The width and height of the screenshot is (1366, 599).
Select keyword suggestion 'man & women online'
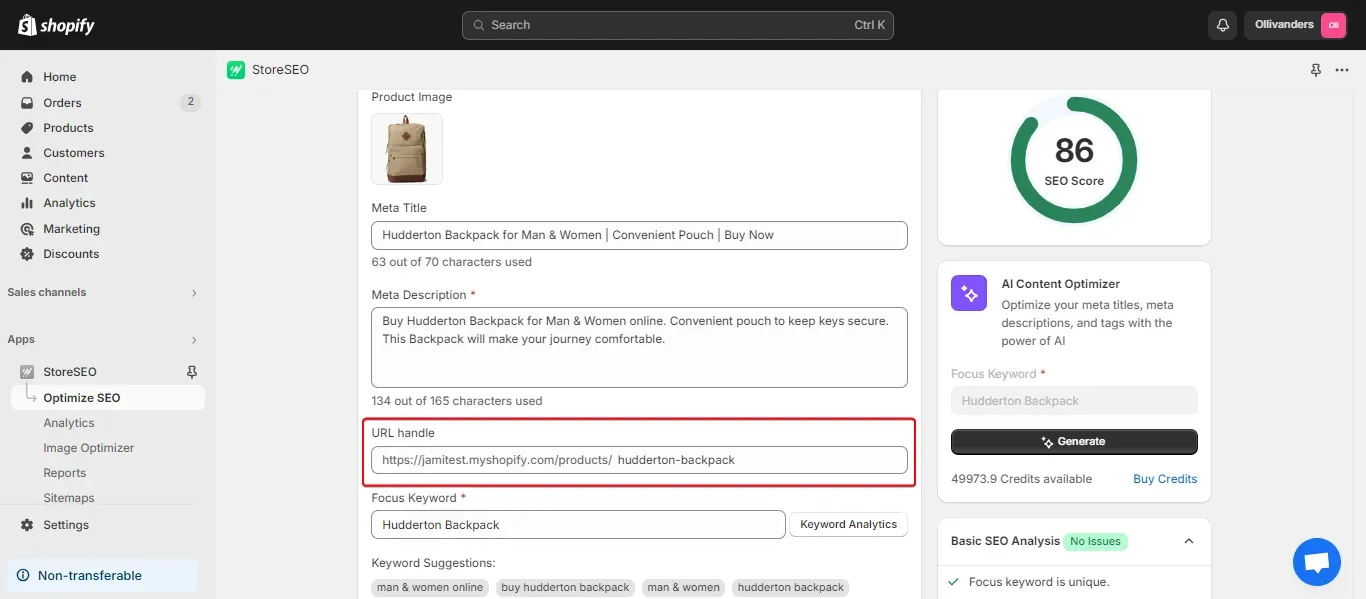[430, 588]
